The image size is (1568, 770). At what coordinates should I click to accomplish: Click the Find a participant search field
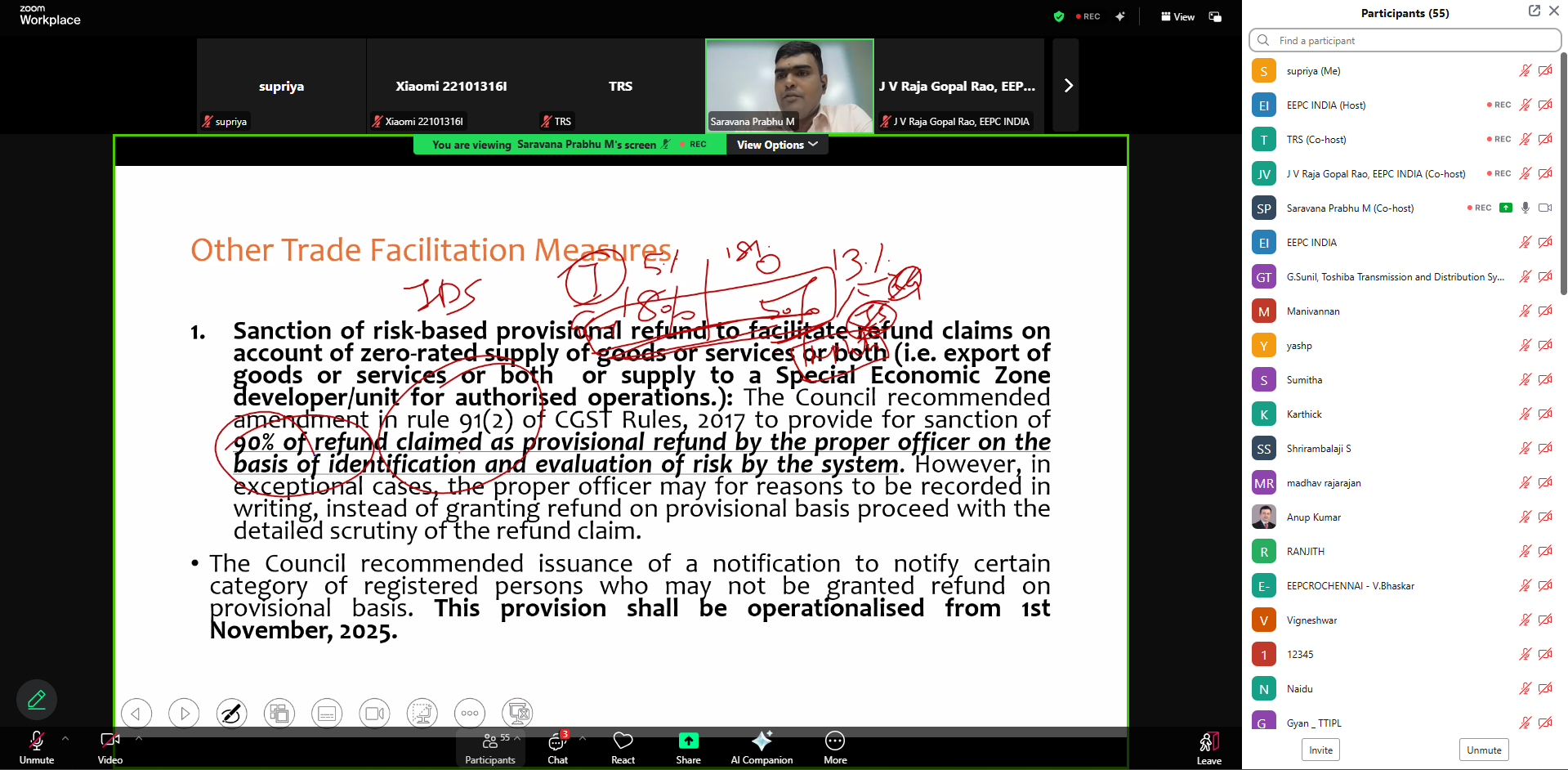click(x=1405, y=40)
